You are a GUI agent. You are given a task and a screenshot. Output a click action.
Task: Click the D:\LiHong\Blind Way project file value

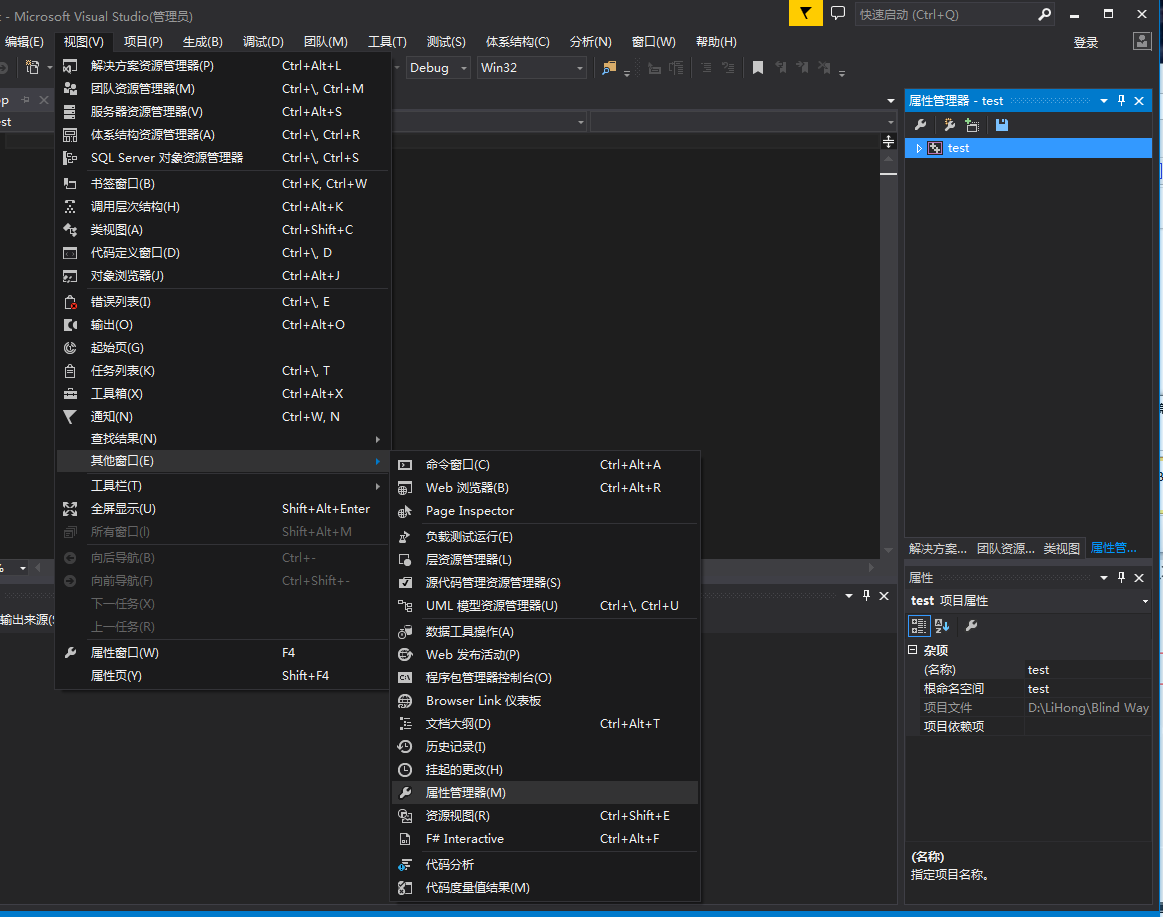pyautogui.click(x=1088, y=708)
